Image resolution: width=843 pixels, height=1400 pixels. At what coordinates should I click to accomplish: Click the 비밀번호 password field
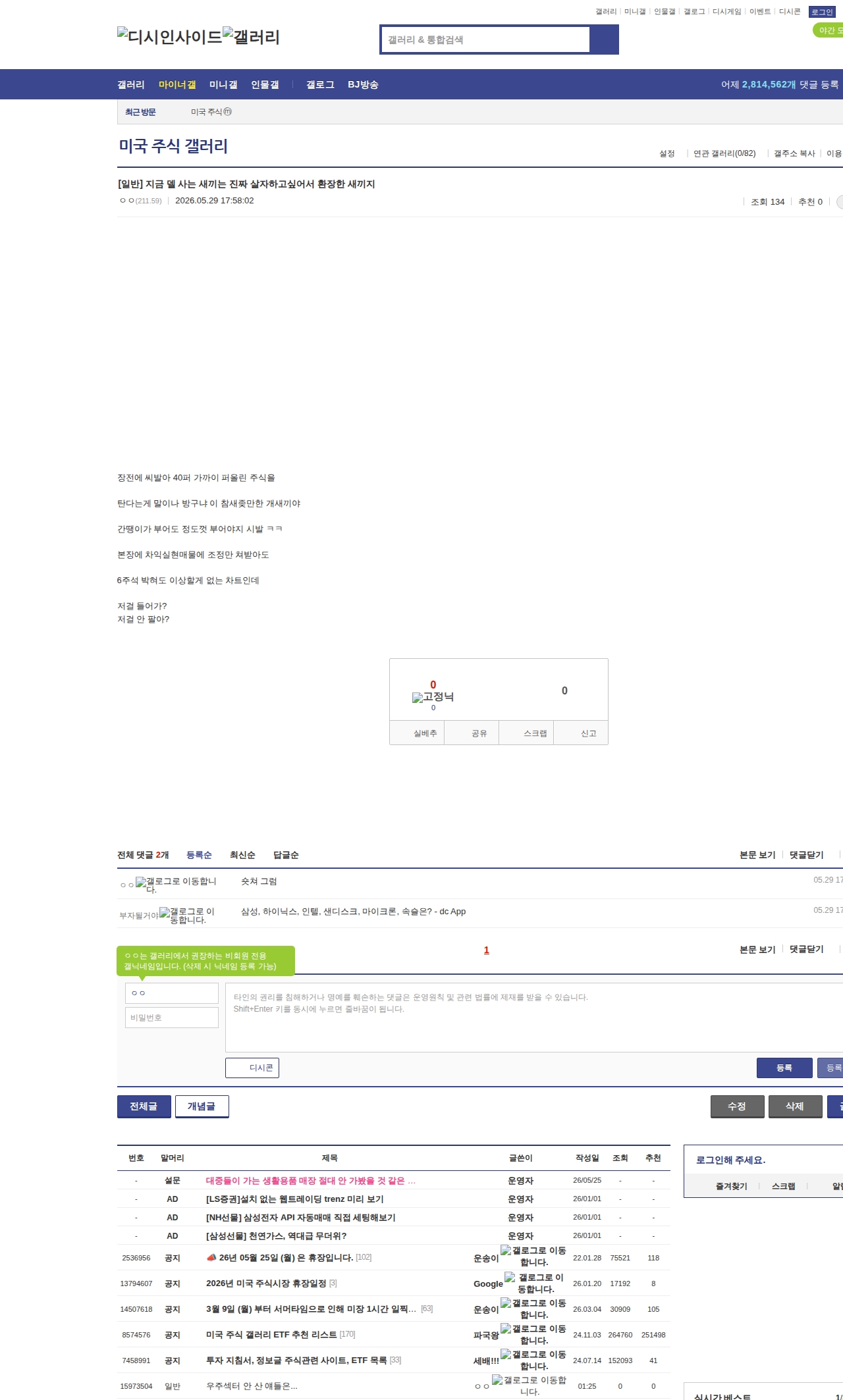[172, 1017]
